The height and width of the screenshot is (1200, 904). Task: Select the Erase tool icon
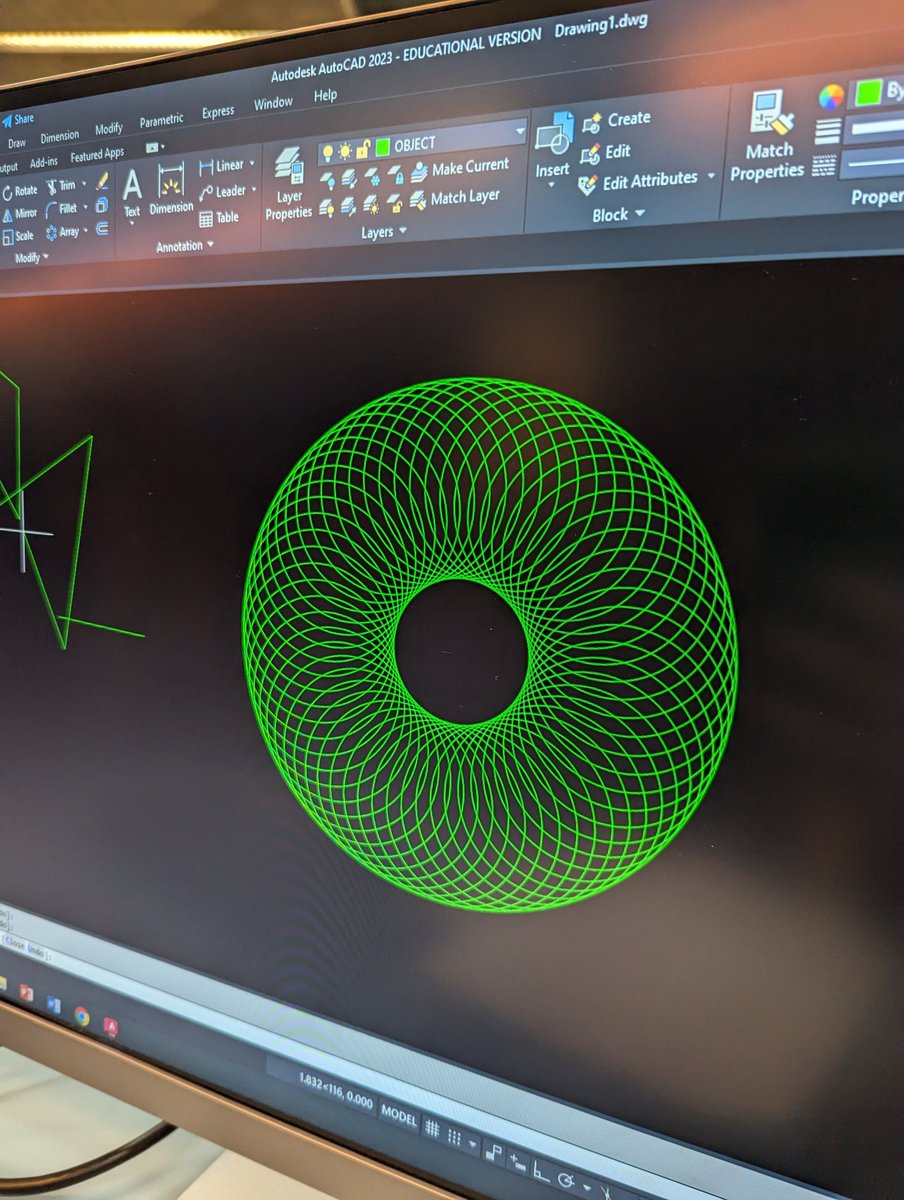click(102, 182)
